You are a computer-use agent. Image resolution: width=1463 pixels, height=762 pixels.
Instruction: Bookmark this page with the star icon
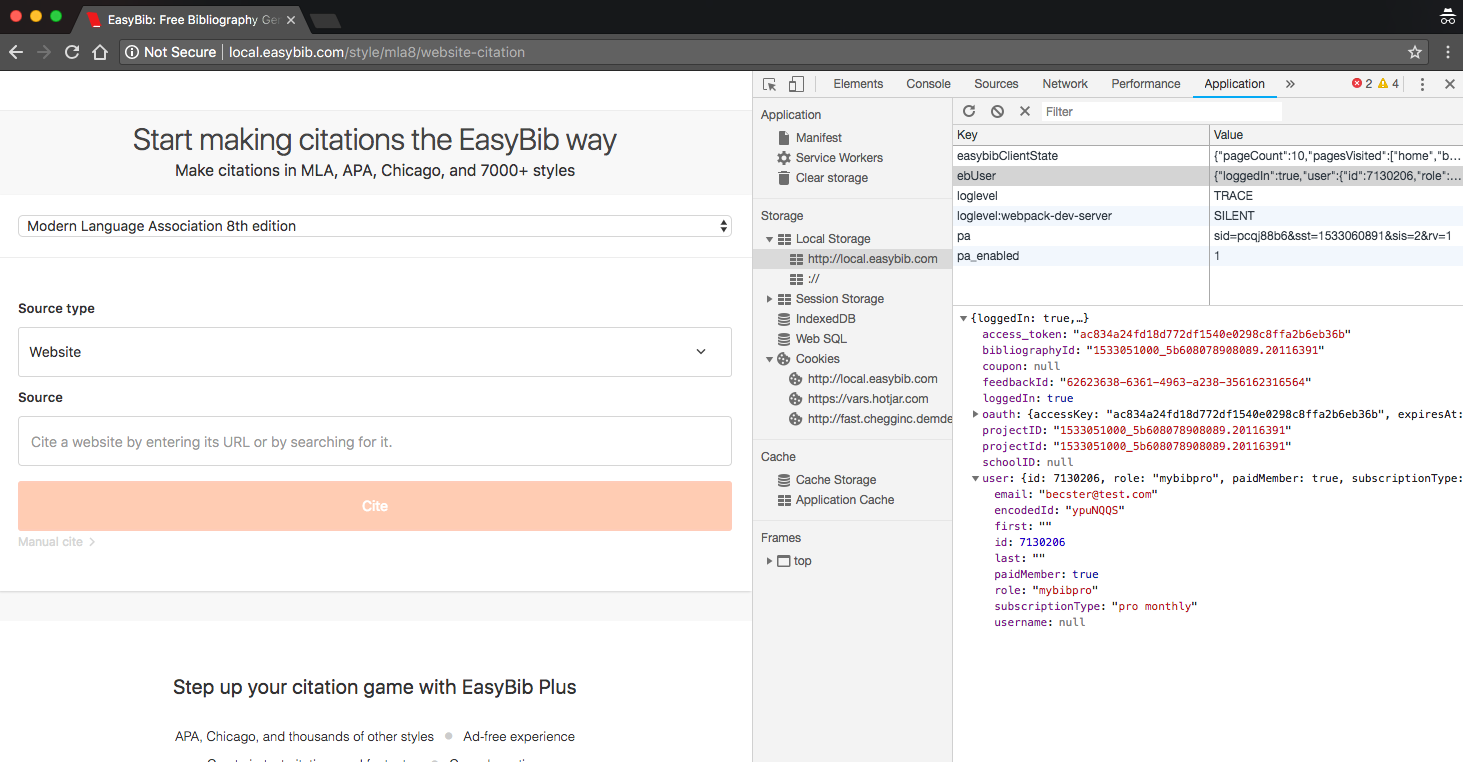[x=1415, y=52]
